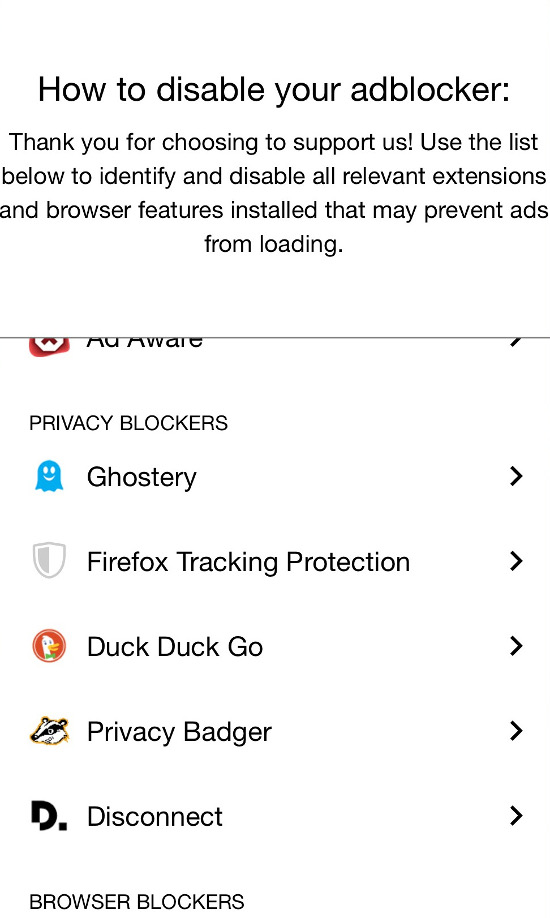The height and width of the screenshot is (918, 550).
Task: Expand the Privacy Badger chevron arrow
Action: [515, 731]
